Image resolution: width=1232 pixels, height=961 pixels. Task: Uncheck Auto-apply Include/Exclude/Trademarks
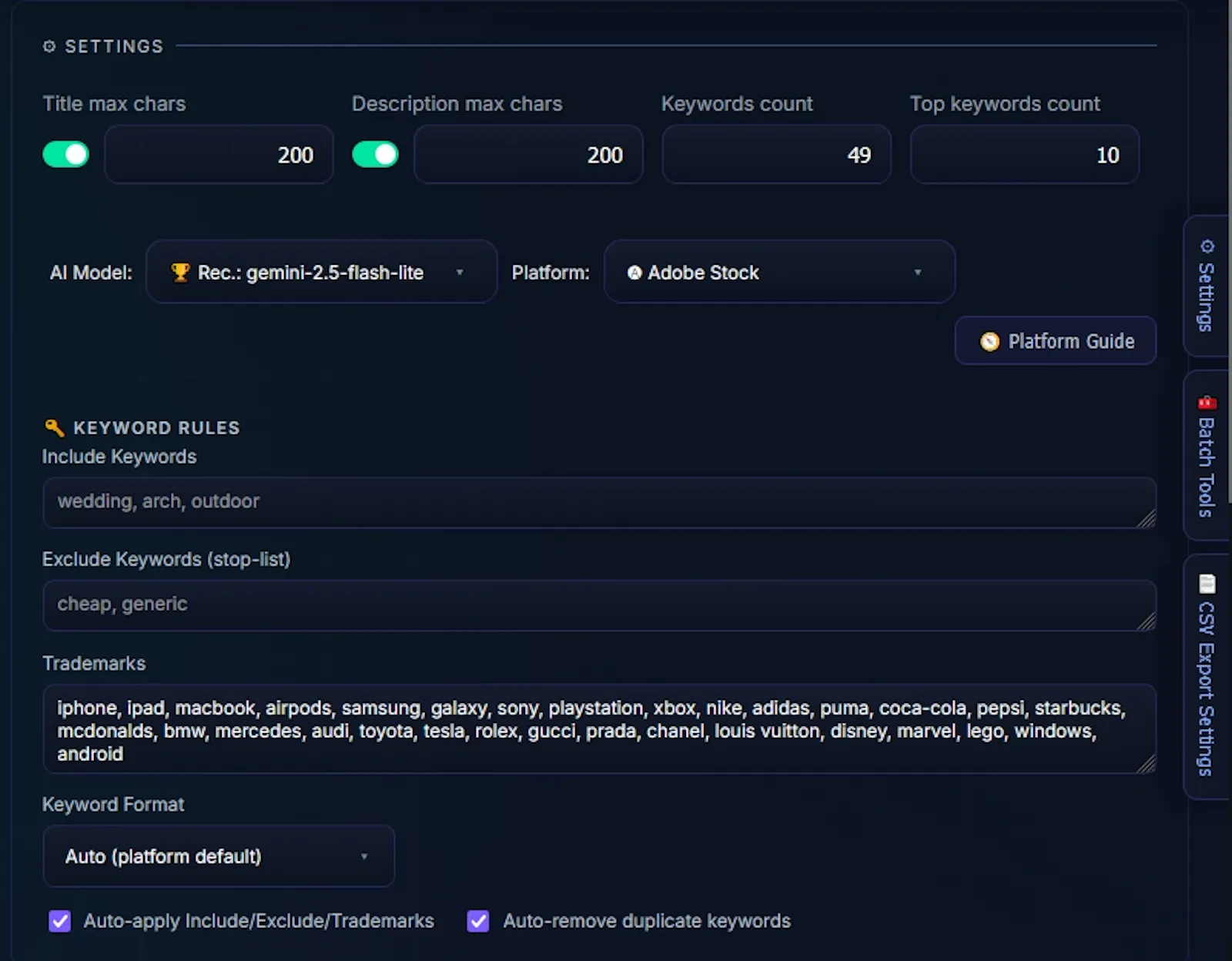tap(60, 921)
